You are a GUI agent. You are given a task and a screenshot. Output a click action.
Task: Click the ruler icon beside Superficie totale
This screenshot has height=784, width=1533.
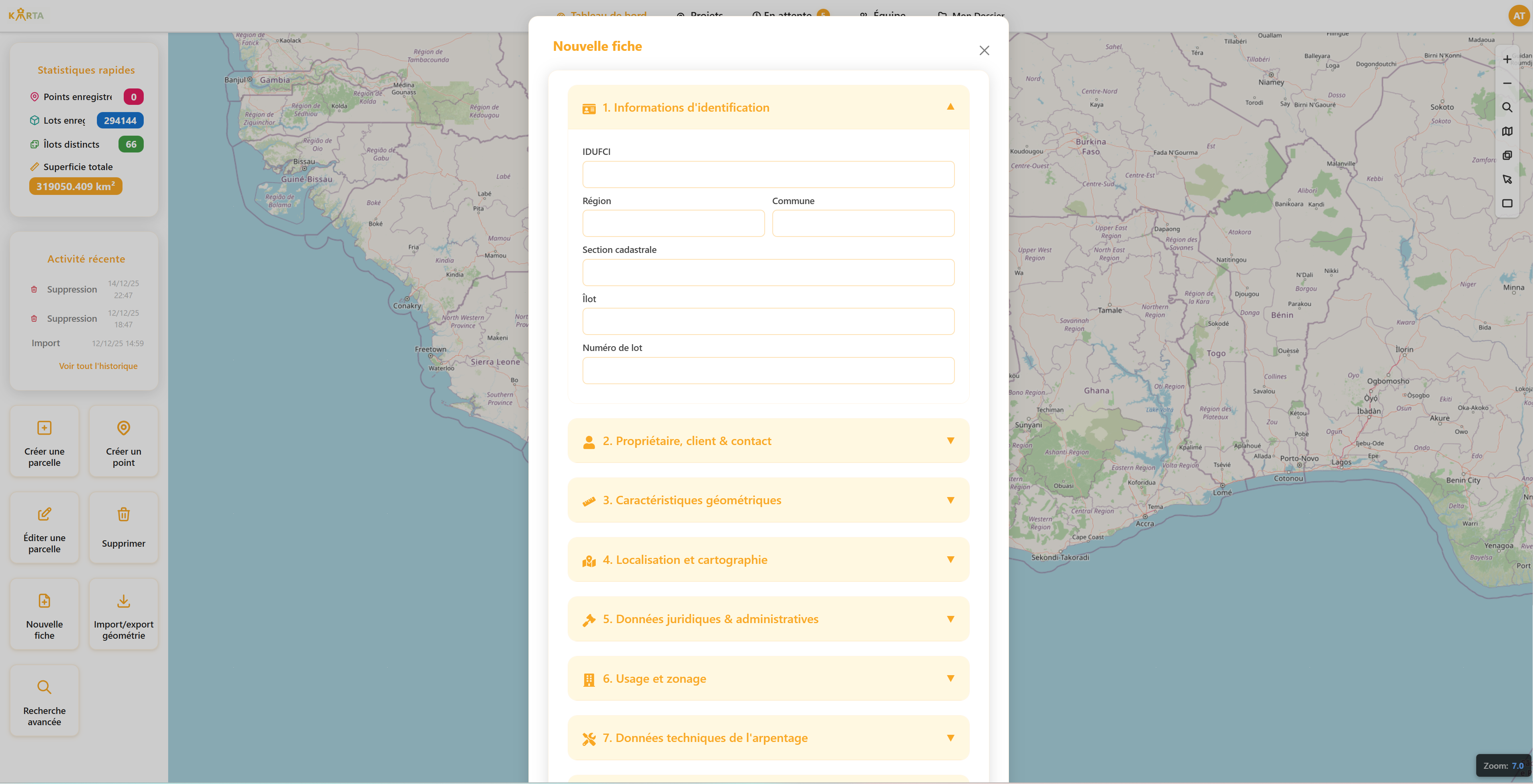[x=34, y=166]
